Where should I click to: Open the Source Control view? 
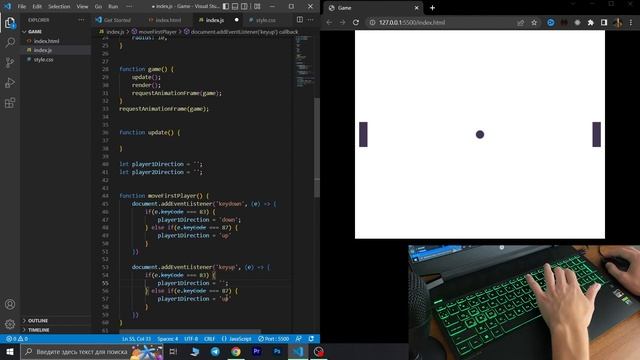[x=10, y=62]
